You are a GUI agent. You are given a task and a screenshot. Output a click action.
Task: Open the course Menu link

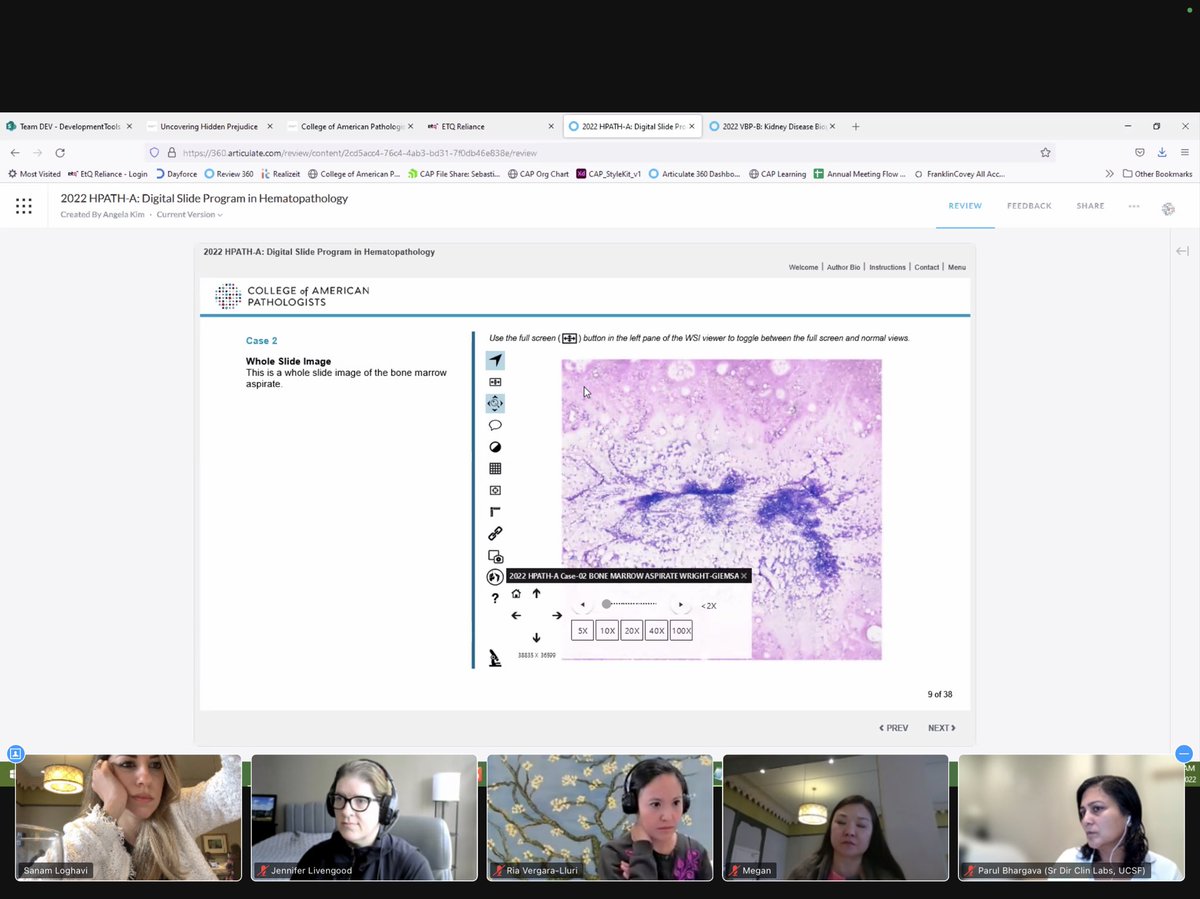(x=957, y=268)
